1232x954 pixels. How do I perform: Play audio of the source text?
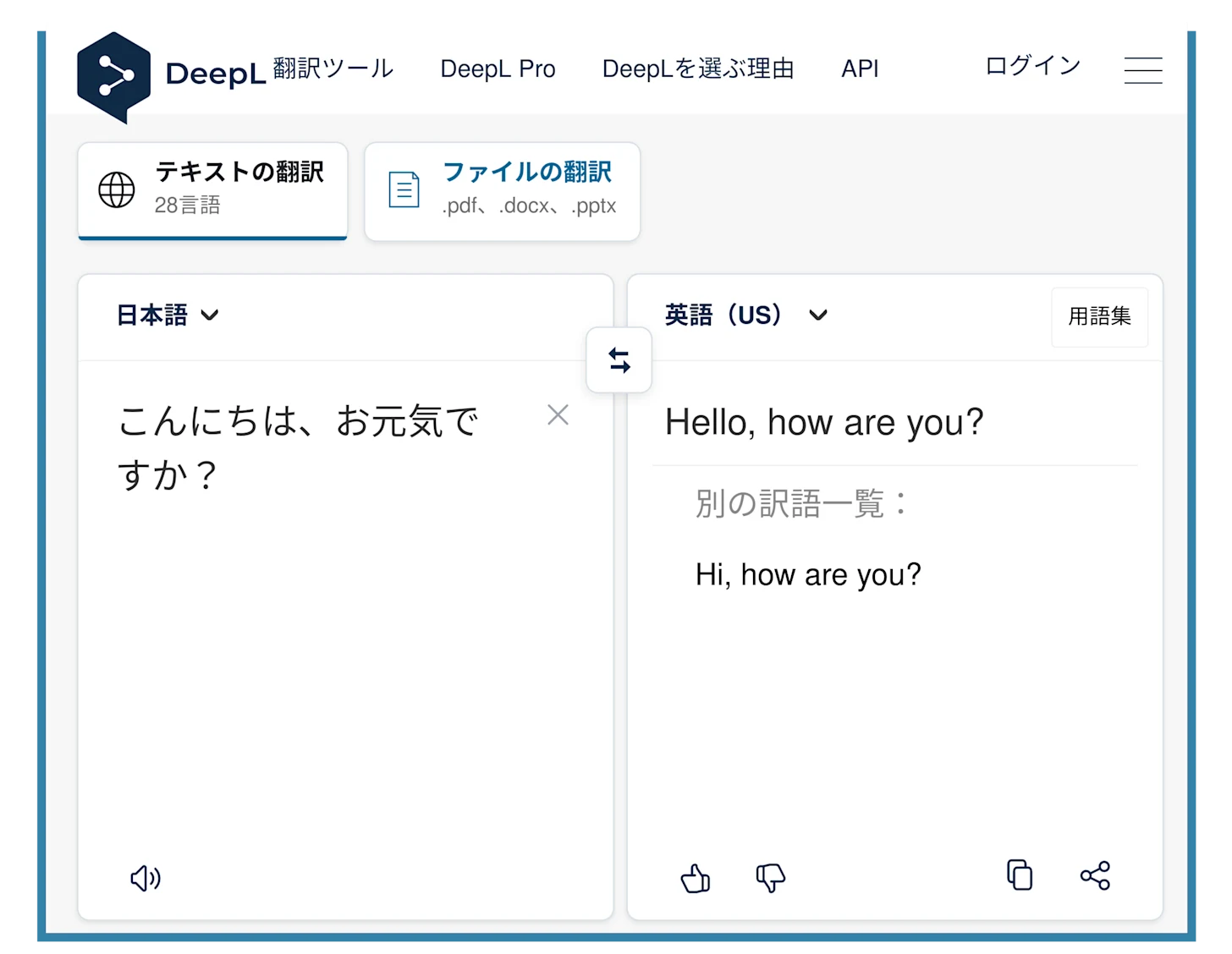(x=146, y=878)
